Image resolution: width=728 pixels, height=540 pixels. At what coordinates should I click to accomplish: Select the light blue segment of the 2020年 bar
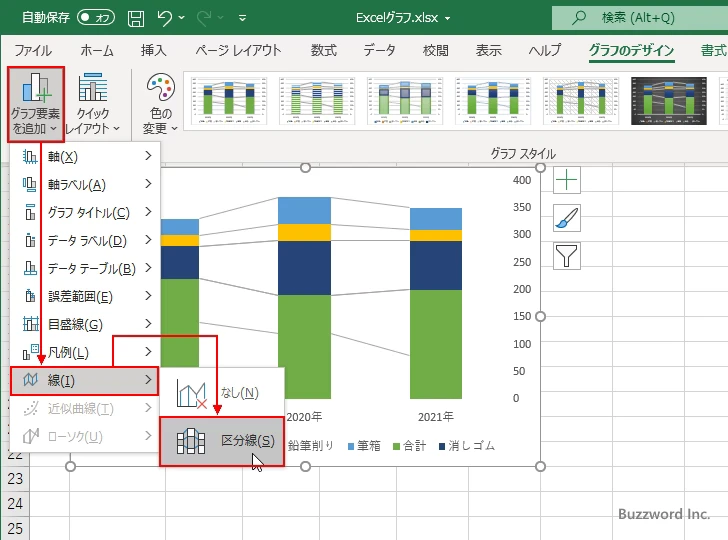(x=305, y=211)
